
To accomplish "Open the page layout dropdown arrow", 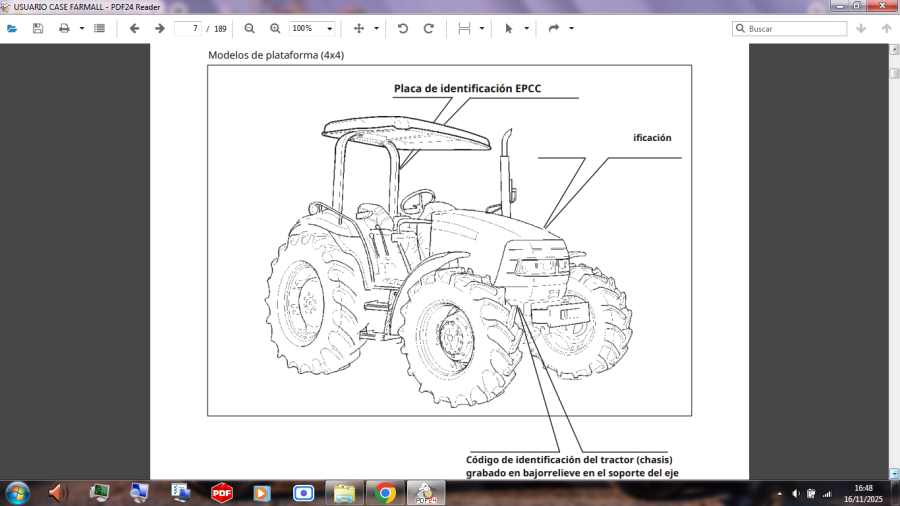I will (x=482, y=29).
